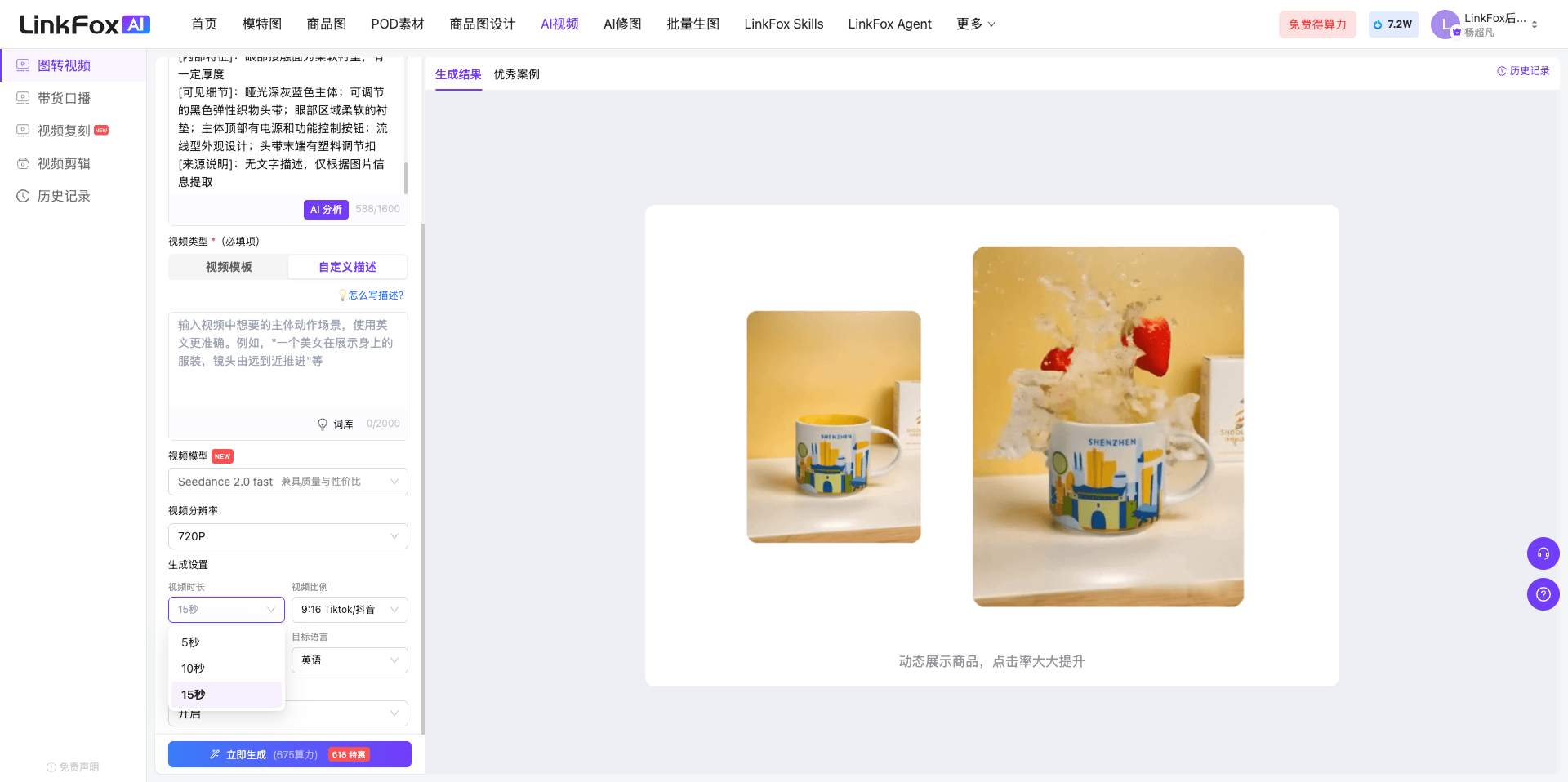Click the NEW badge beside 视频模型

222,456
